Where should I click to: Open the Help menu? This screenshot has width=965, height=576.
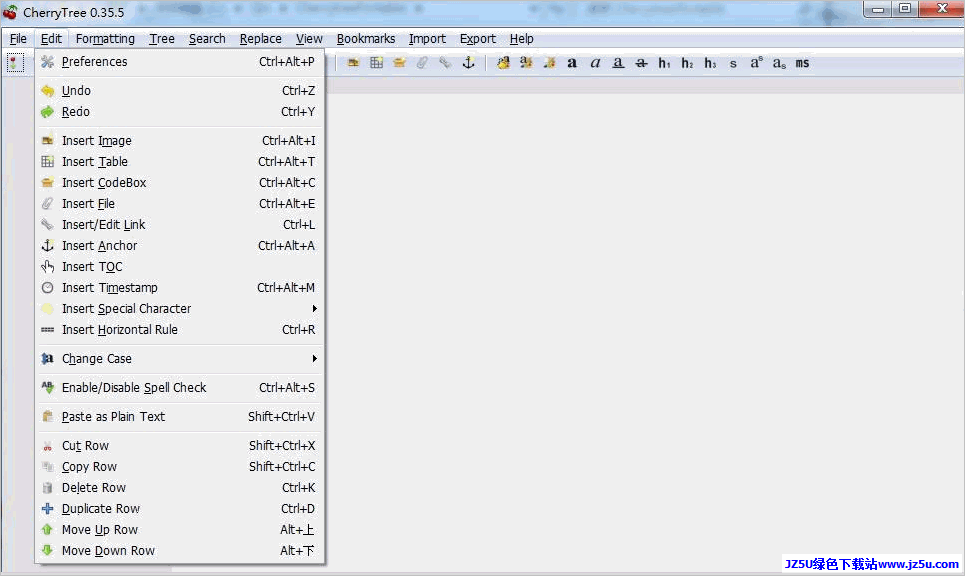point(521,39)
